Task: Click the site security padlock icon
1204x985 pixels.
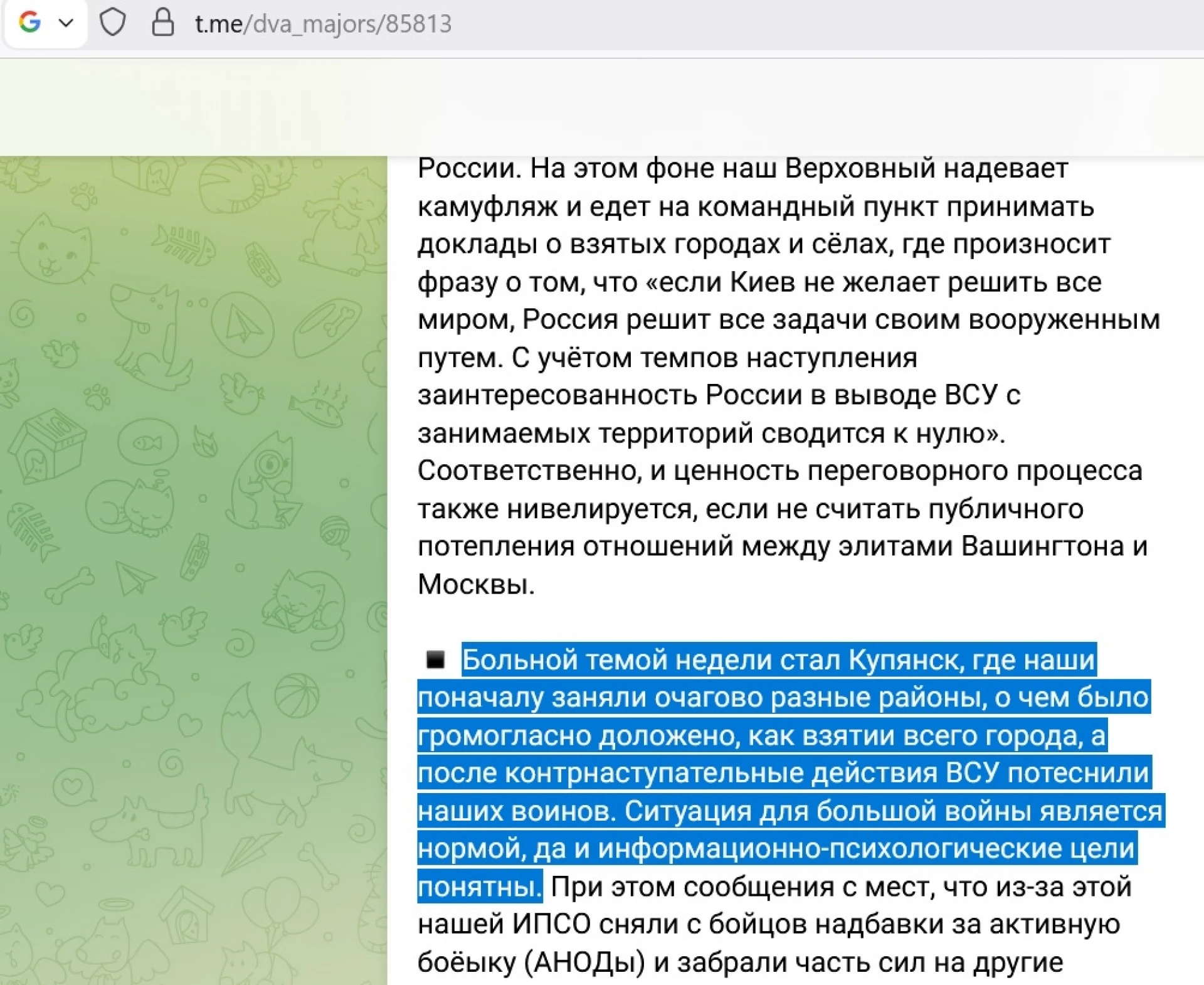Action: (x=163, y=23)
